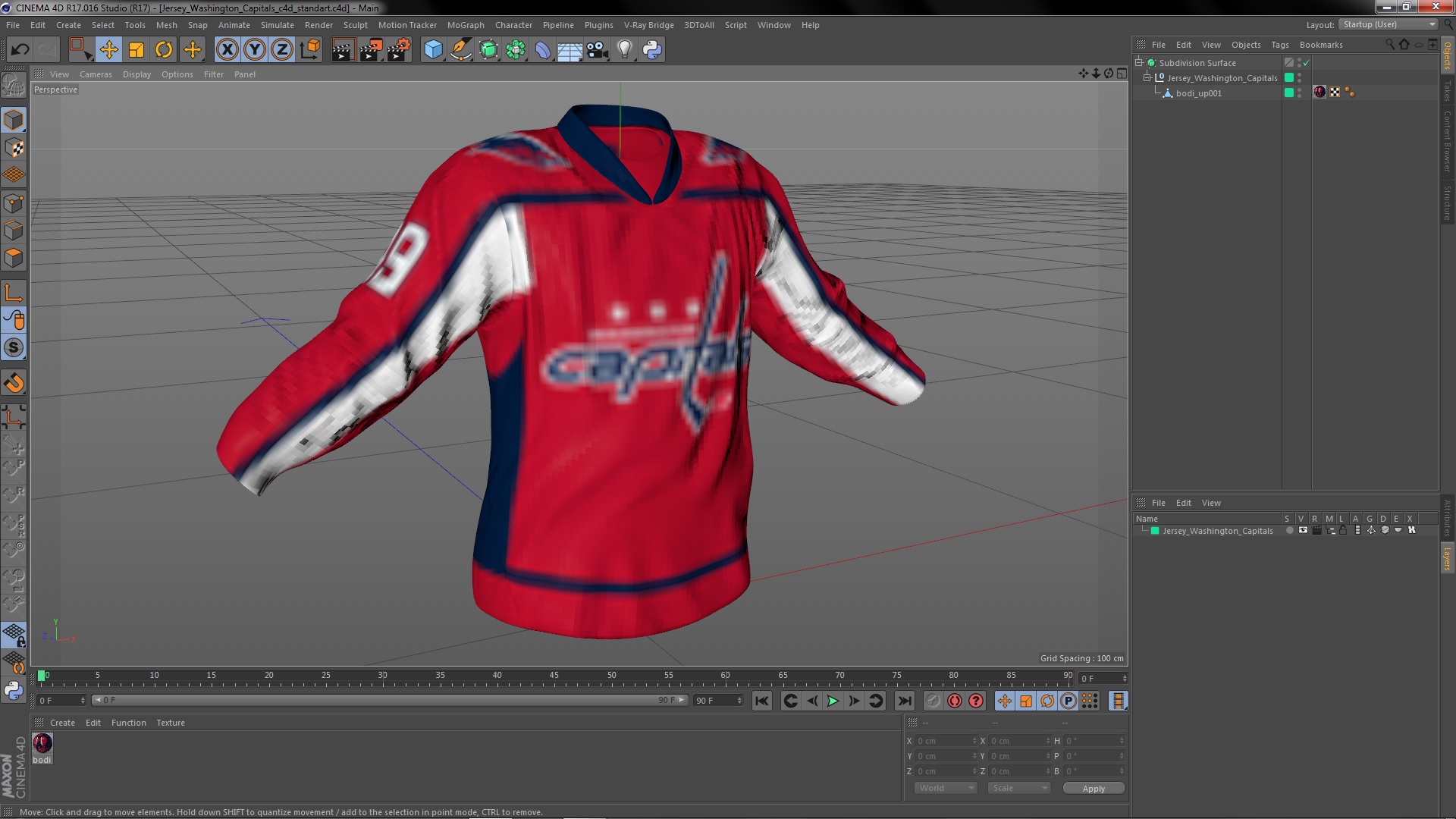Go to end of animation
Screen dimensions: 1456x819
(x=904, y=701)
